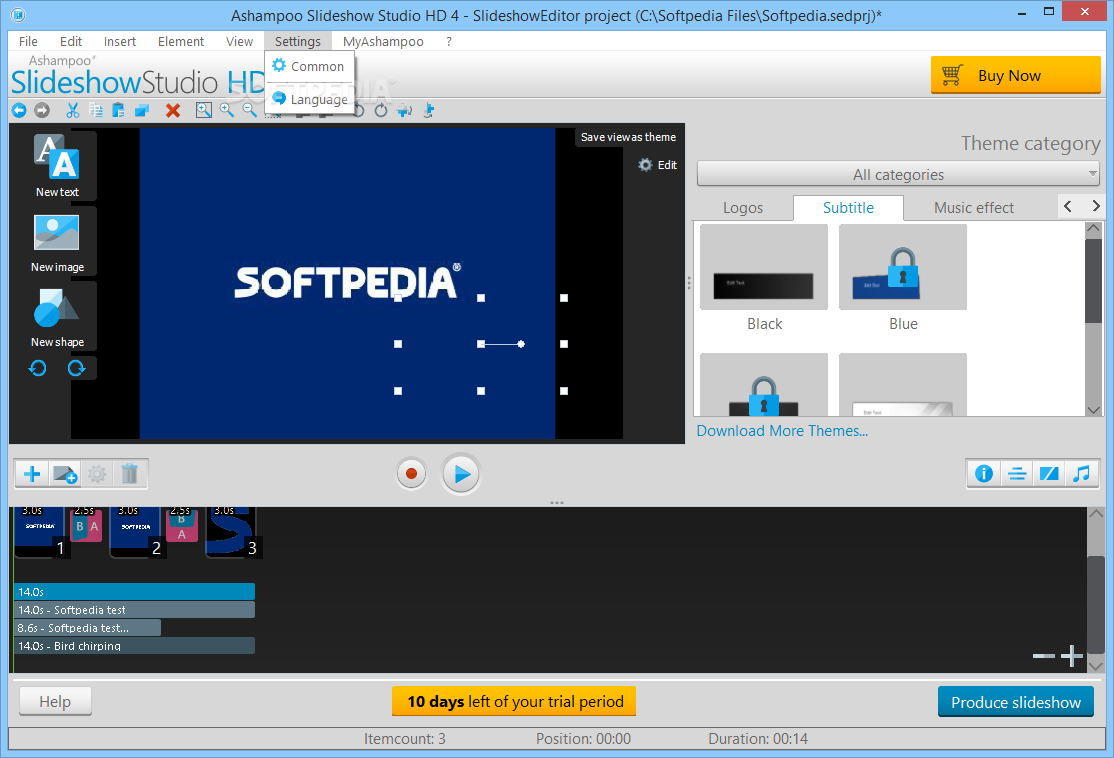
Task: Choose Language in the Settings menu
Action: pos(309,99)
